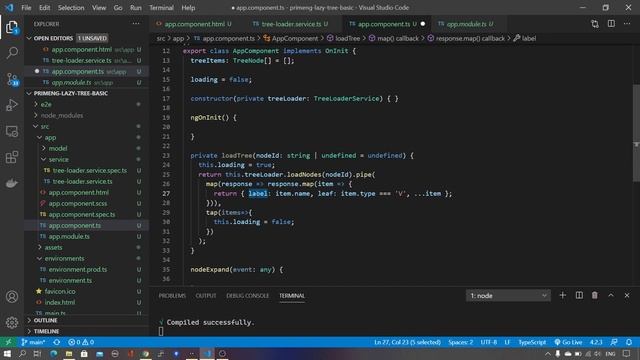
Task: Open the Accounts menu
Action: (x=12, y=296)
